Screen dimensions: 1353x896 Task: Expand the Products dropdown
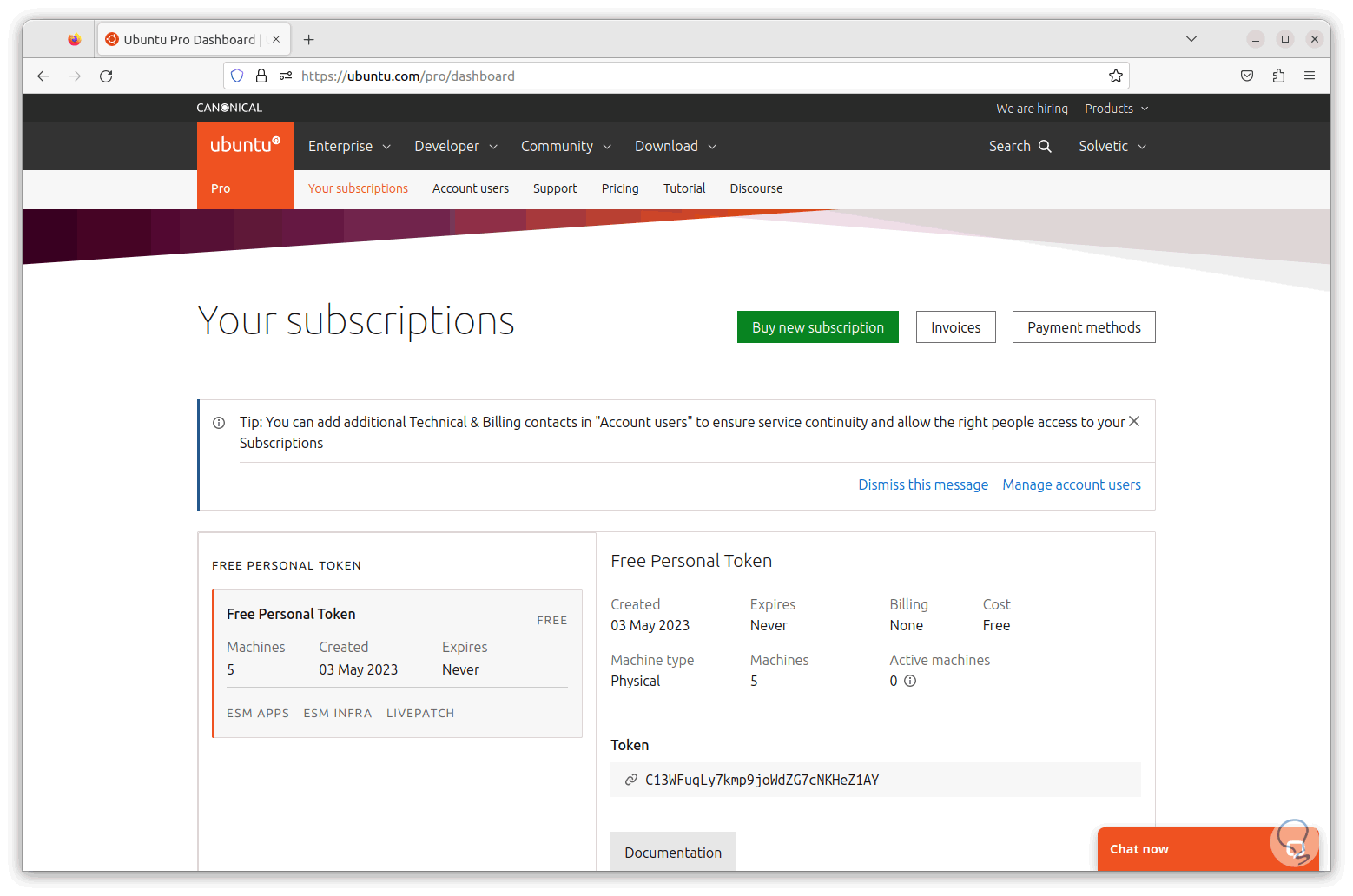pyautogui.click(x=1117, y=109)
